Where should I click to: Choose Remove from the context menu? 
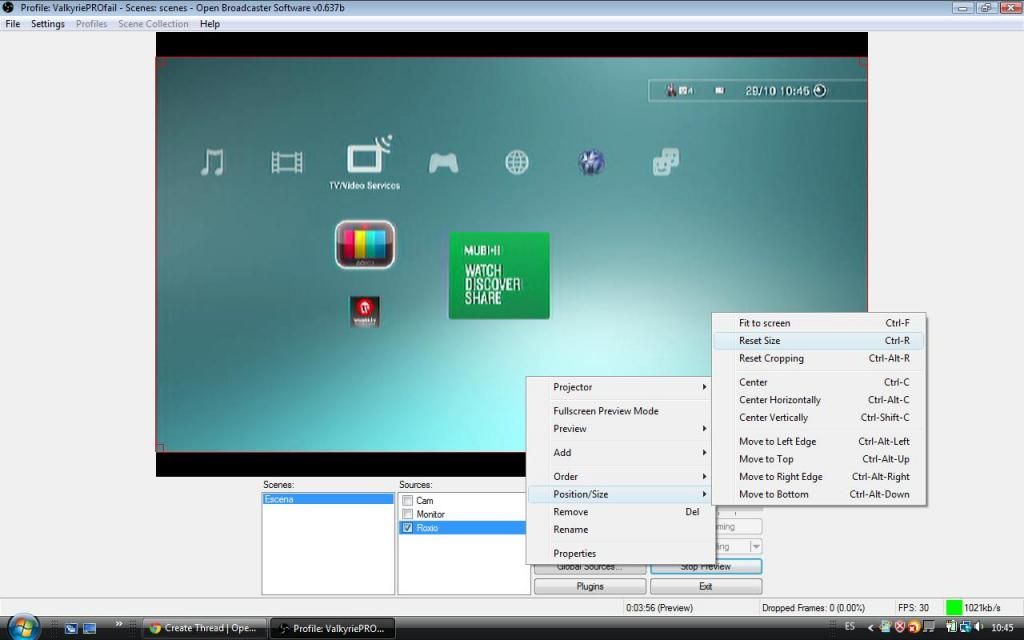pyautogui.click(x=620, y=512)
